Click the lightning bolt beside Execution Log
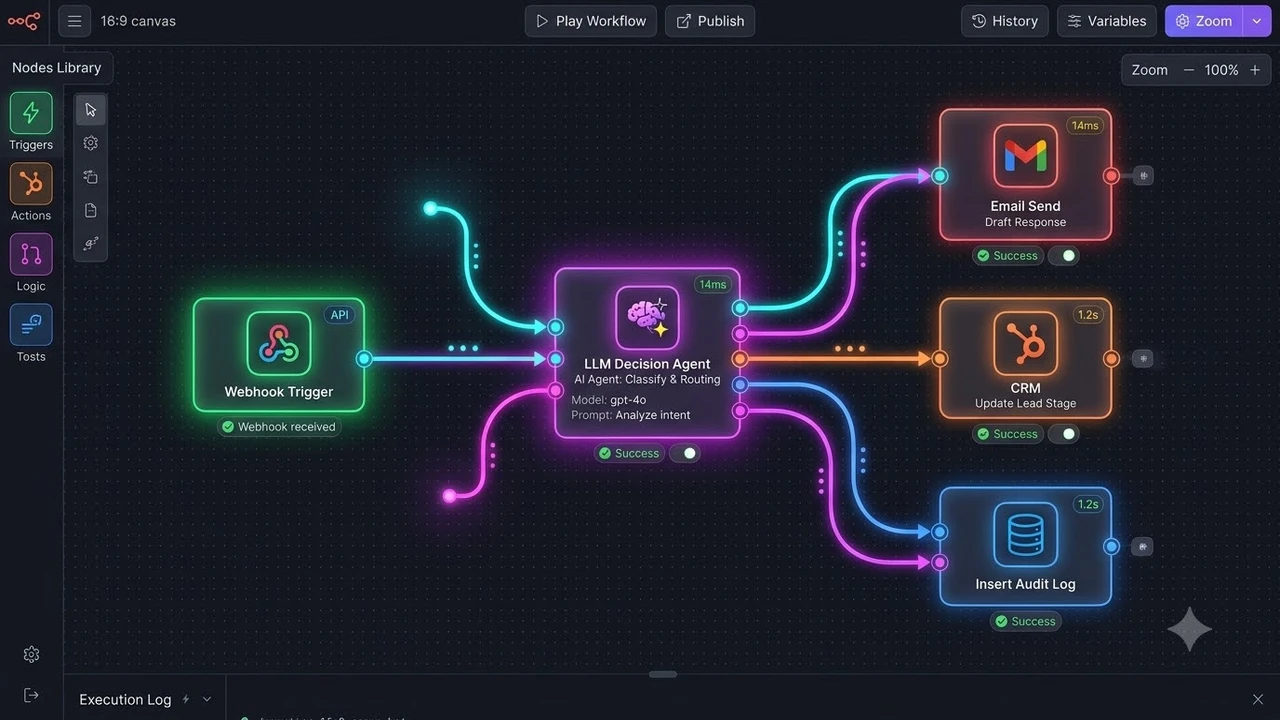 click(x=186, y=699)
